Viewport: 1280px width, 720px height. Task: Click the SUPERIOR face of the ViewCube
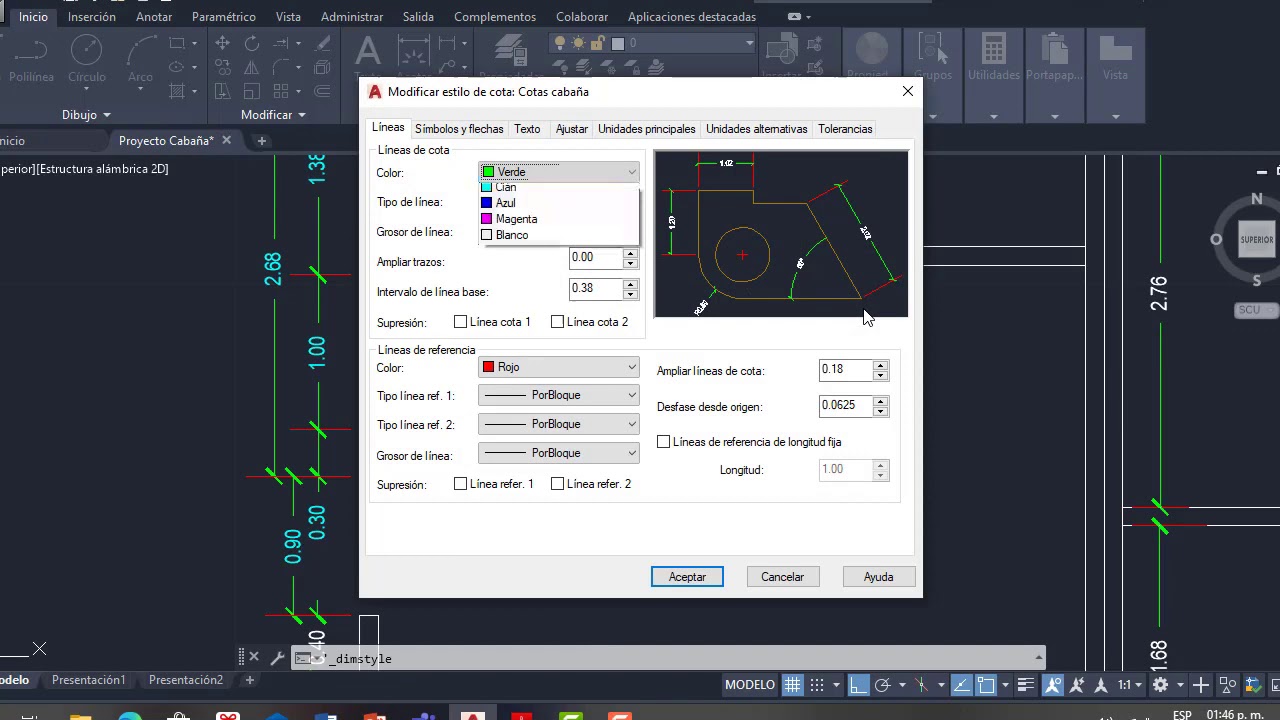(x=1257, y=240)
